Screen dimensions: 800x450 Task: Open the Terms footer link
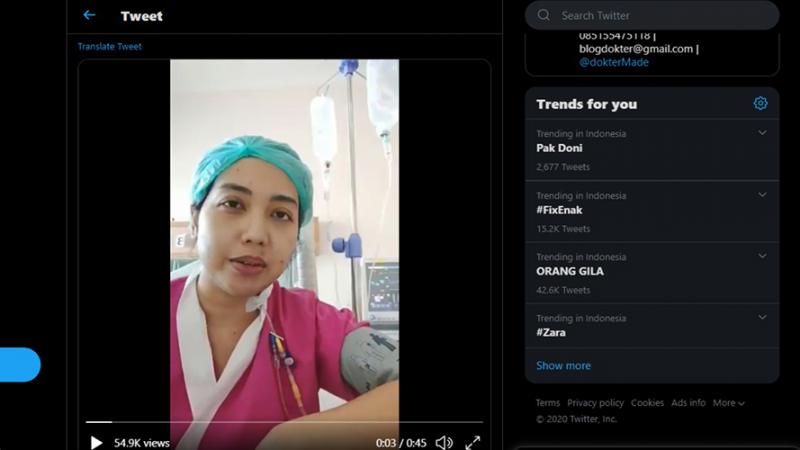(x=547, y=403)
